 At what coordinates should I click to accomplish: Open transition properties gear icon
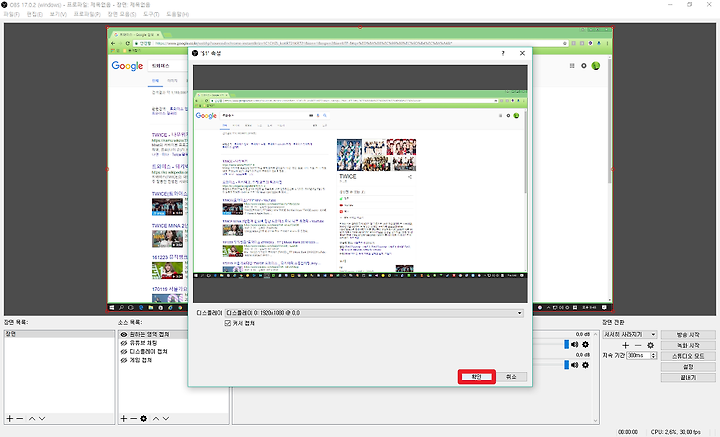(650, 345)
